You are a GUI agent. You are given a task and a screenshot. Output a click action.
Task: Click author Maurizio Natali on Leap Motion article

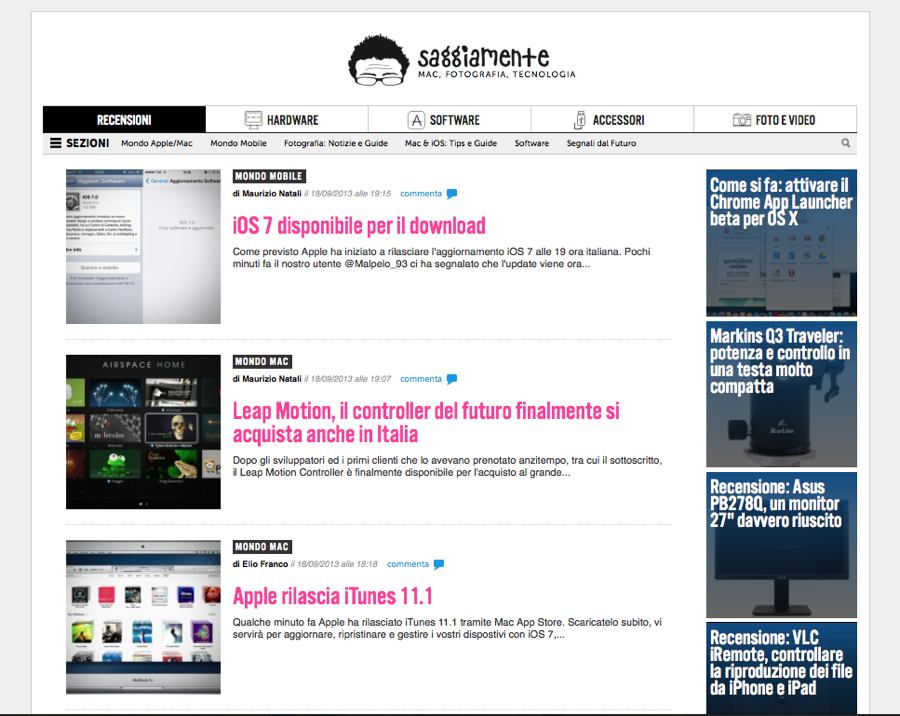point(271,379)
